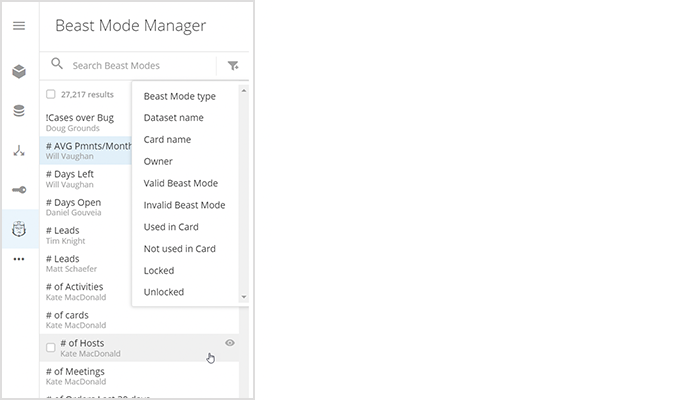
Task: Click the filter menu scroll down arrow
Action: coord(244,297)
